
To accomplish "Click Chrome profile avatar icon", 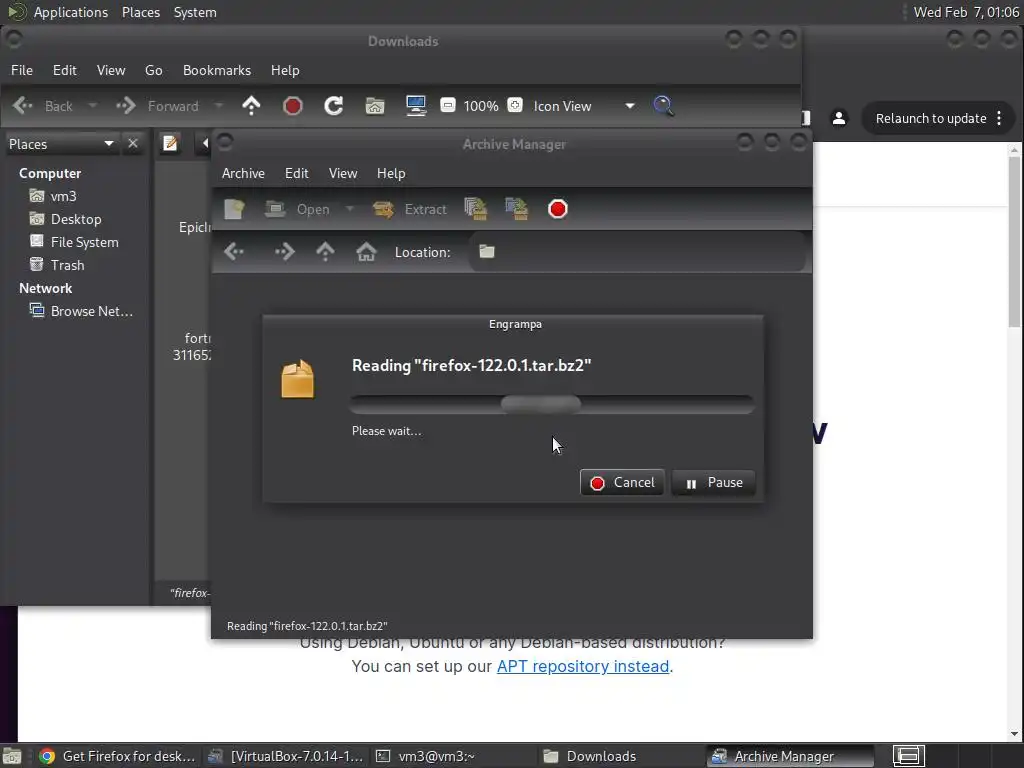I will [x=839, y=118].
